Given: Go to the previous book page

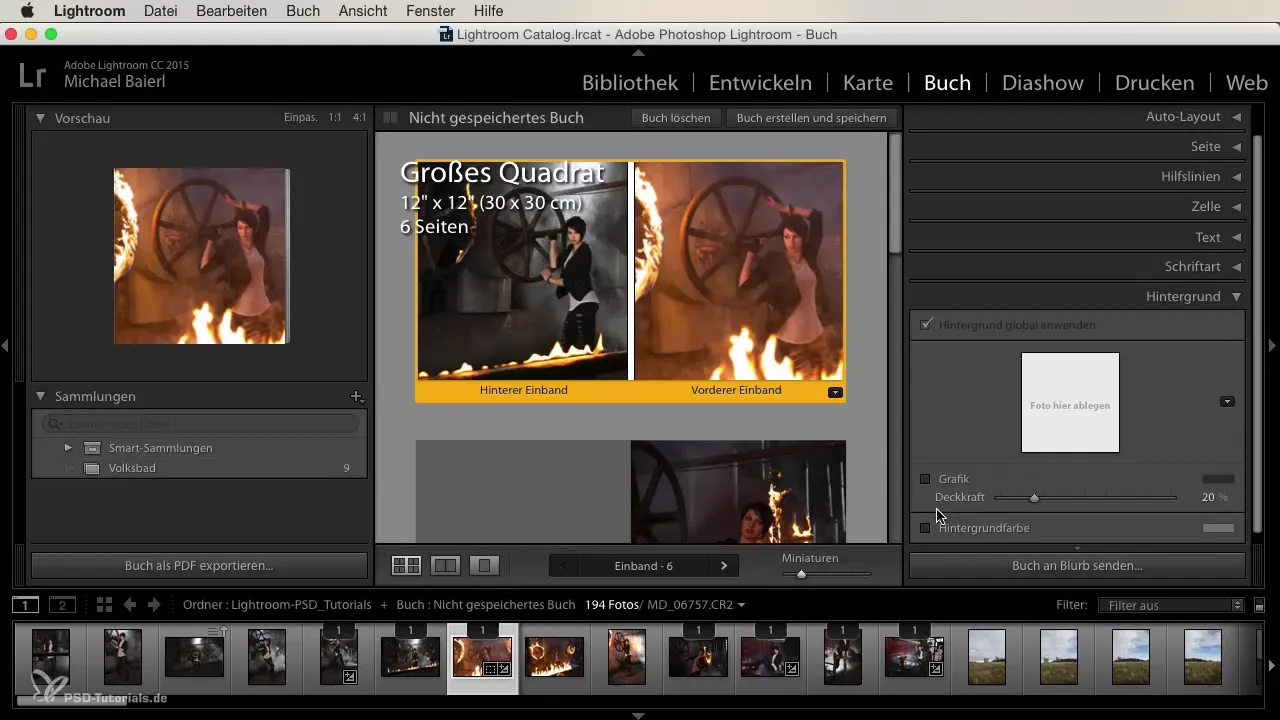Looking at the screenshot, I should point(564,566).
